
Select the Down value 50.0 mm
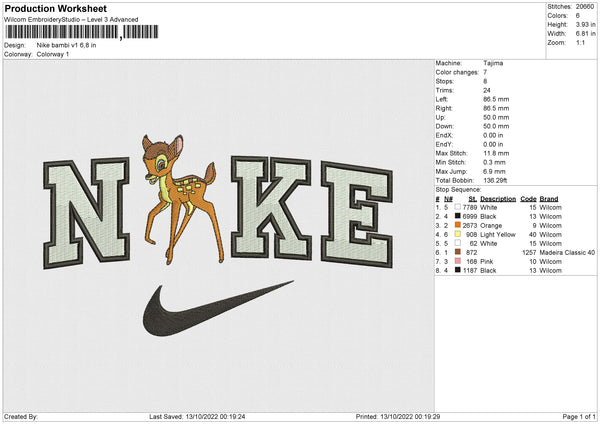pos(496,126)
